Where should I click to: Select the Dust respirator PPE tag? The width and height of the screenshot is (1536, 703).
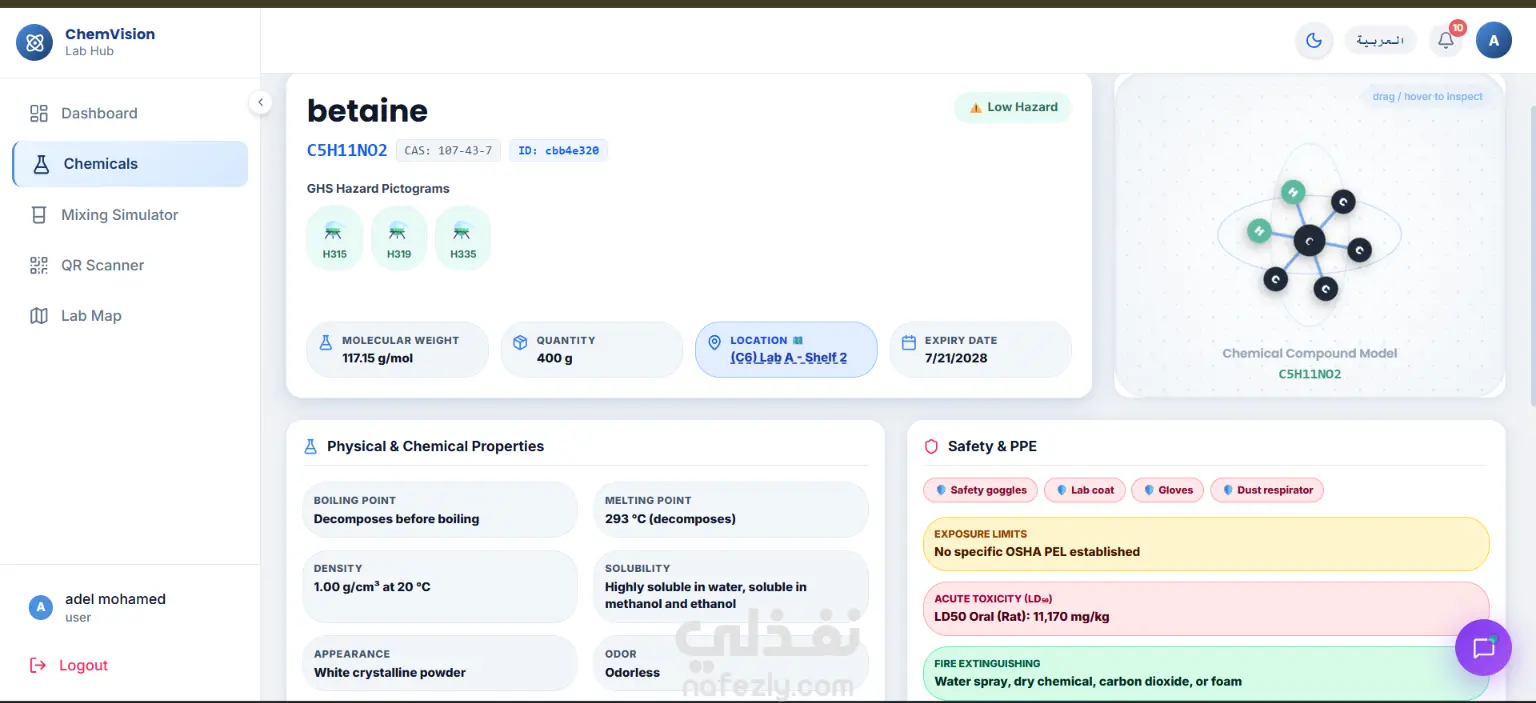point(1267,490)
